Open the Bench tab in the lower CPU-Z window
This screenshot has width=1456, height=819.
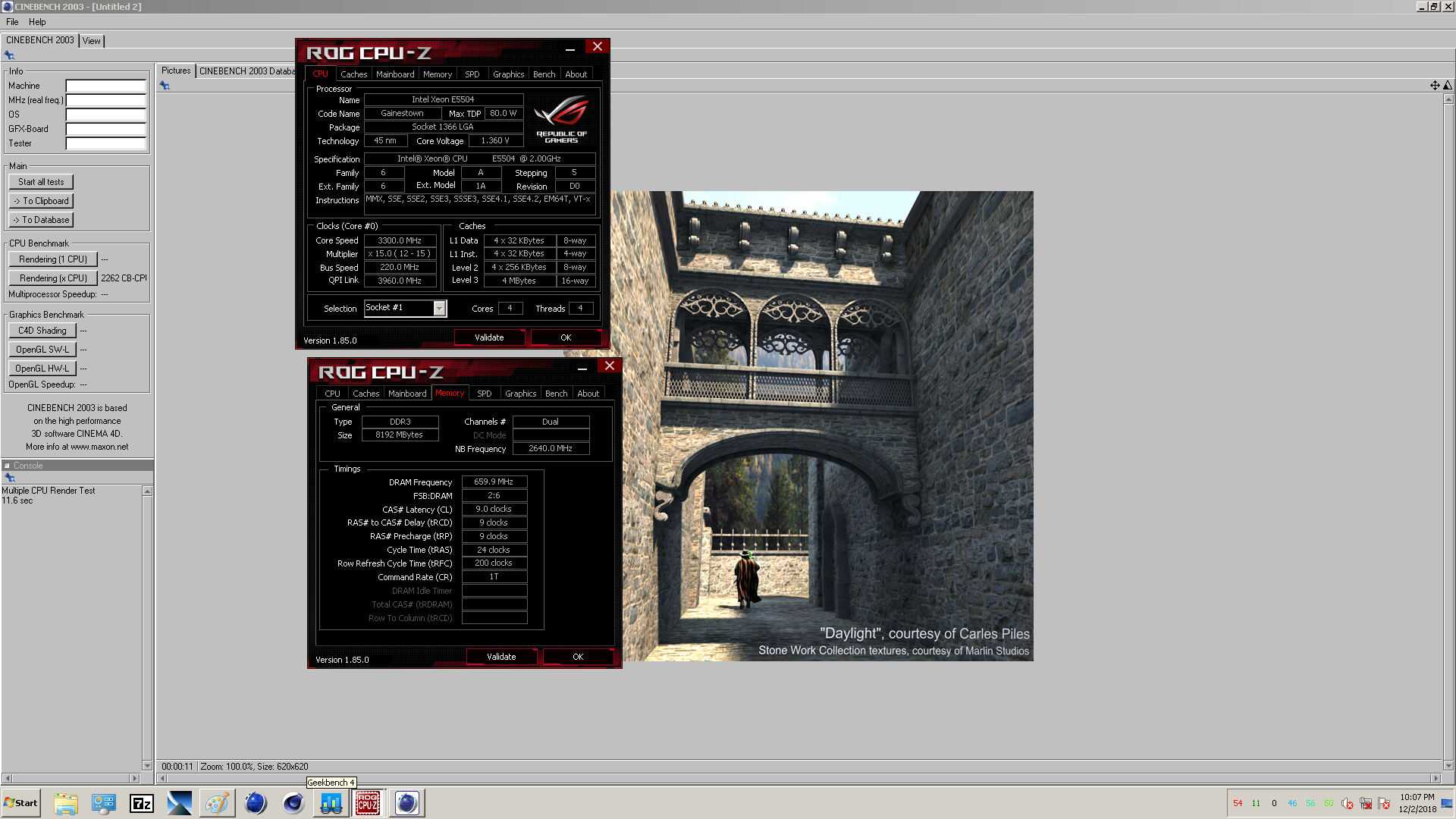[x=556, y=394]
